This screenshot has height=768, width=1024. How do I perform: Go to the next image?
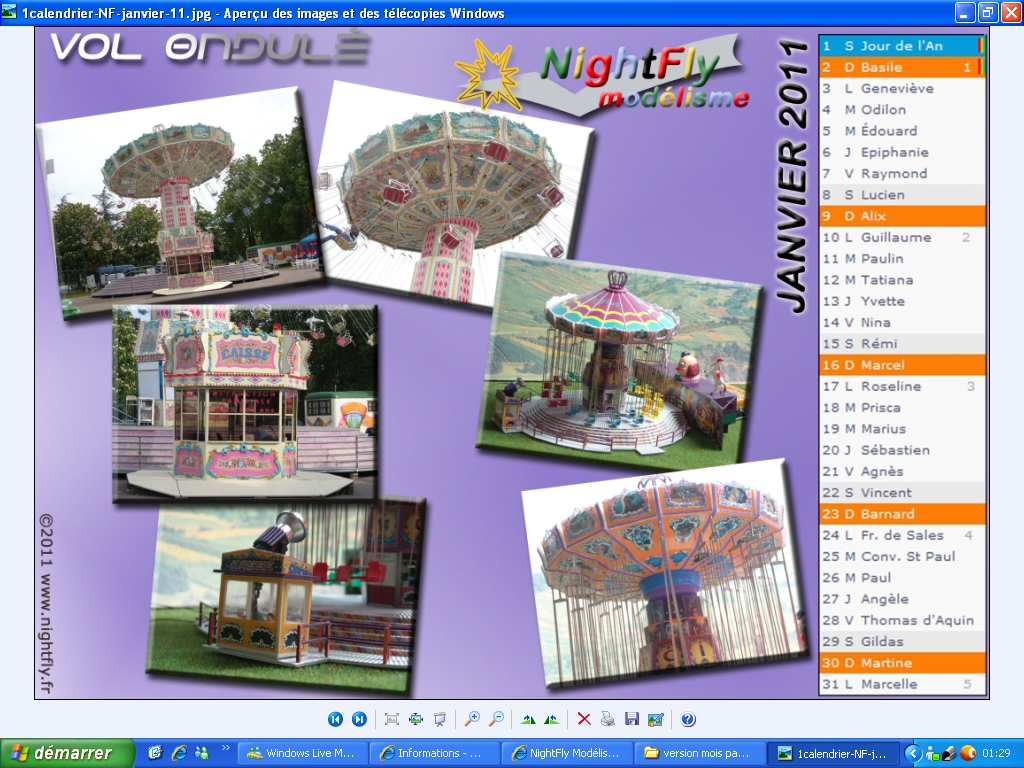pos(359,719)
